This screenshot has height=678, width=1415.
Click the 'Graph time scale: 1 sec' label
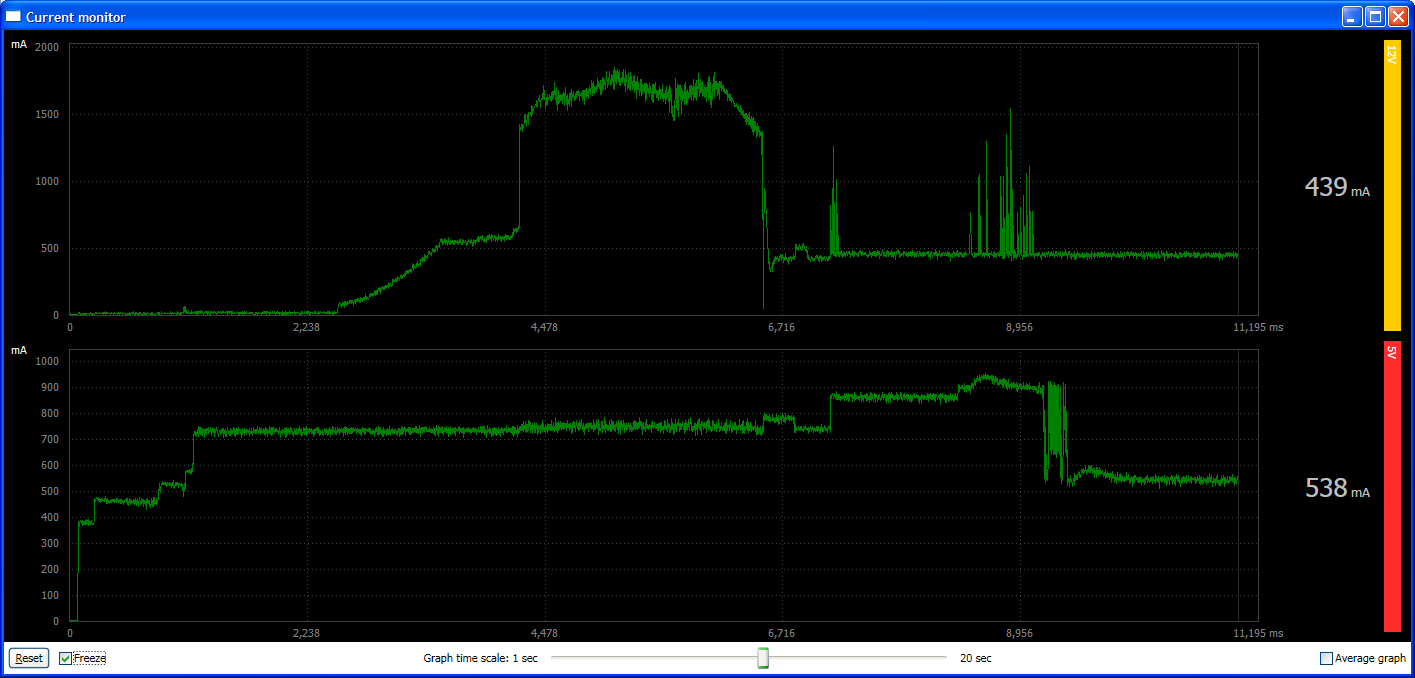click(x=480, y=658)
